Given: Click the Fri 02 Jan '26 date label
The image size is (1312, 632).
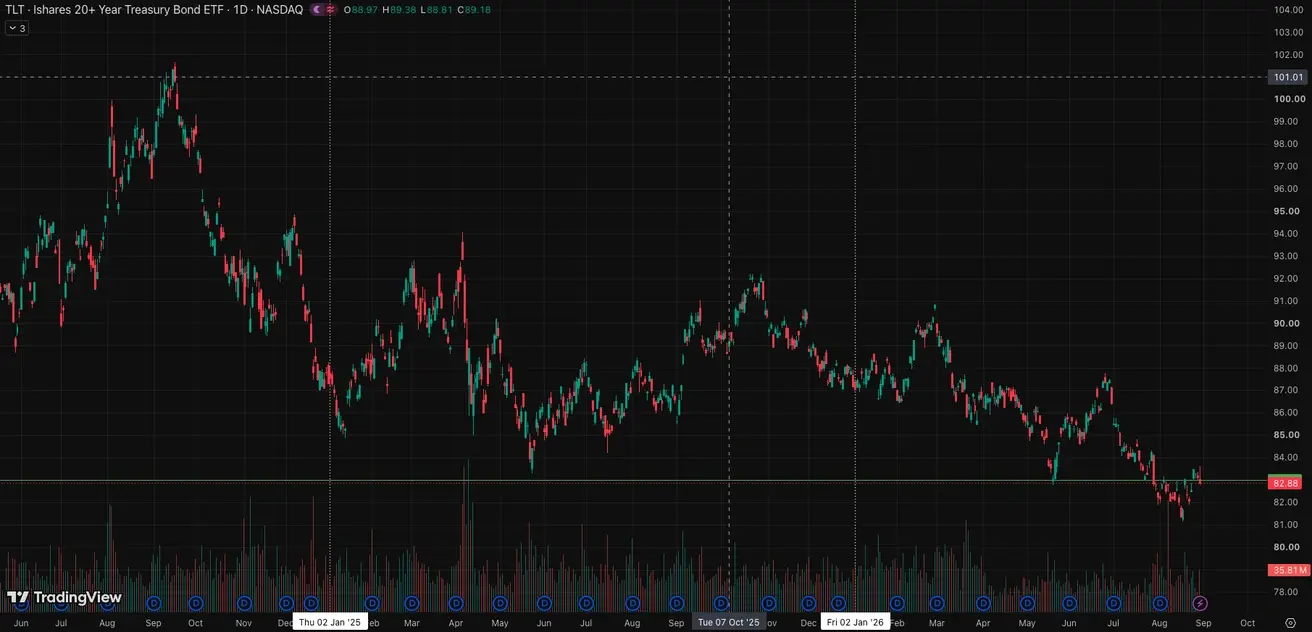Looking at the screenshot, I should [855, 622].
